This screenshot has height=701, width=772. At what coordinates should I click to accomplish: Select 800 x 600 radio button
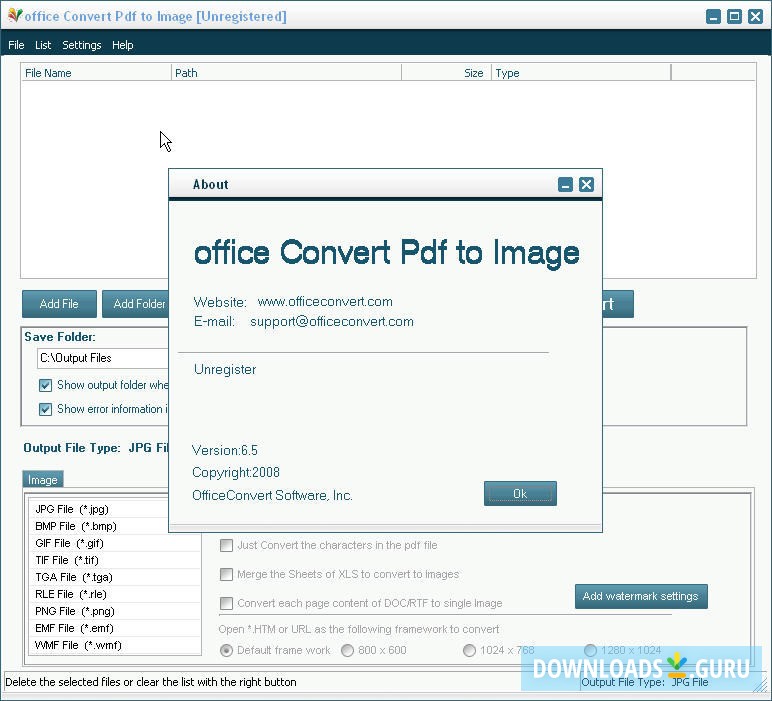pyautogui.click(x=347, y=650)
